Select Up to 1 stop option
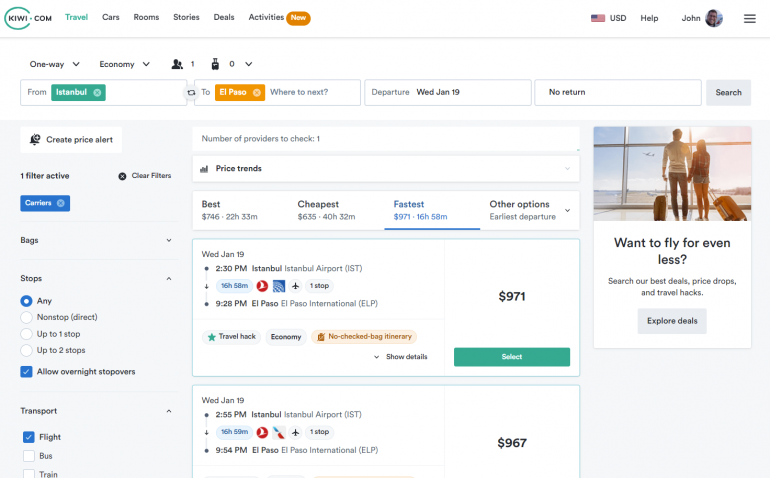 27,334
